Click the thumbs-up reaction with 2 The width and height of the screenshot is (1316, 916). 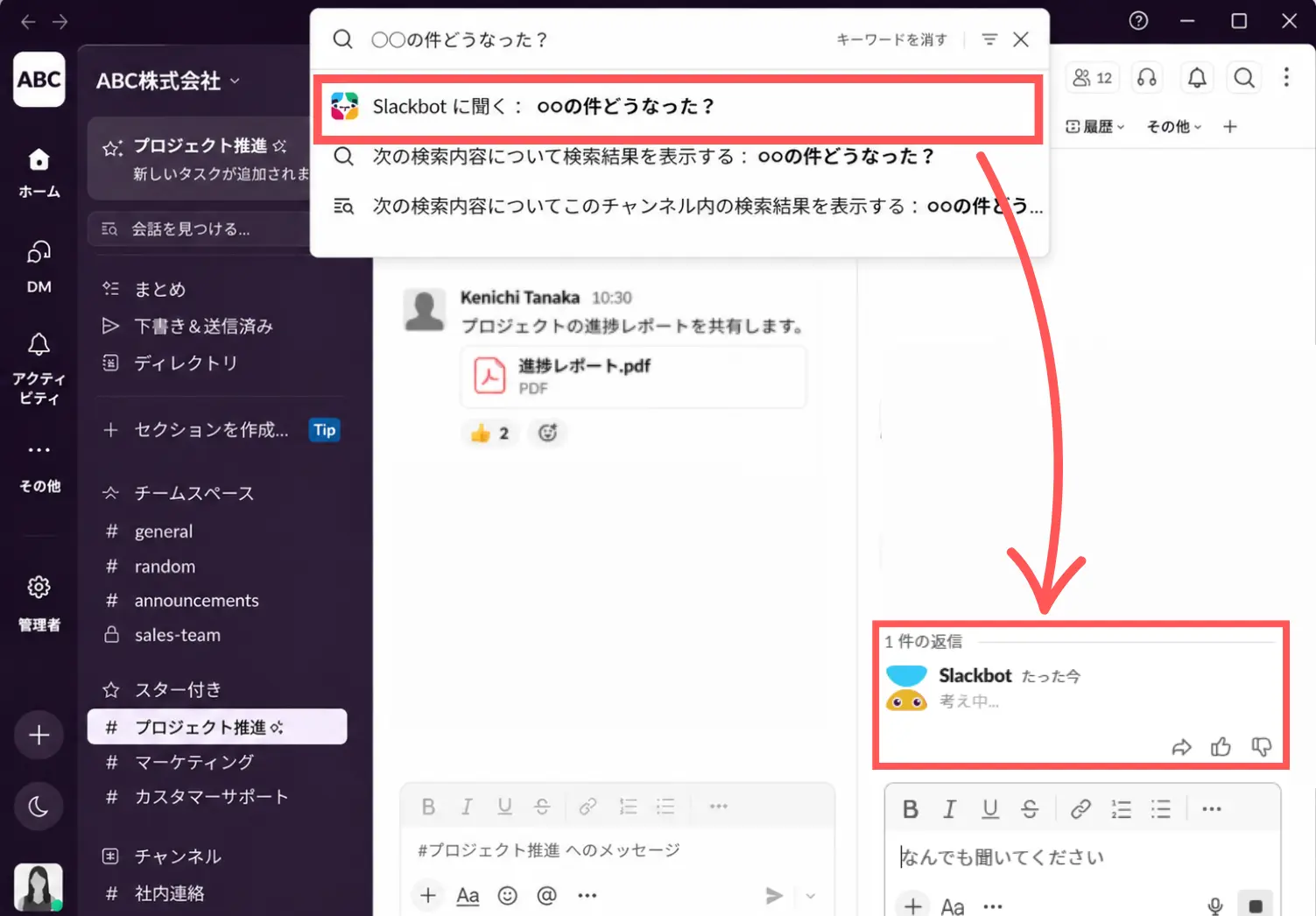point(490,433)
